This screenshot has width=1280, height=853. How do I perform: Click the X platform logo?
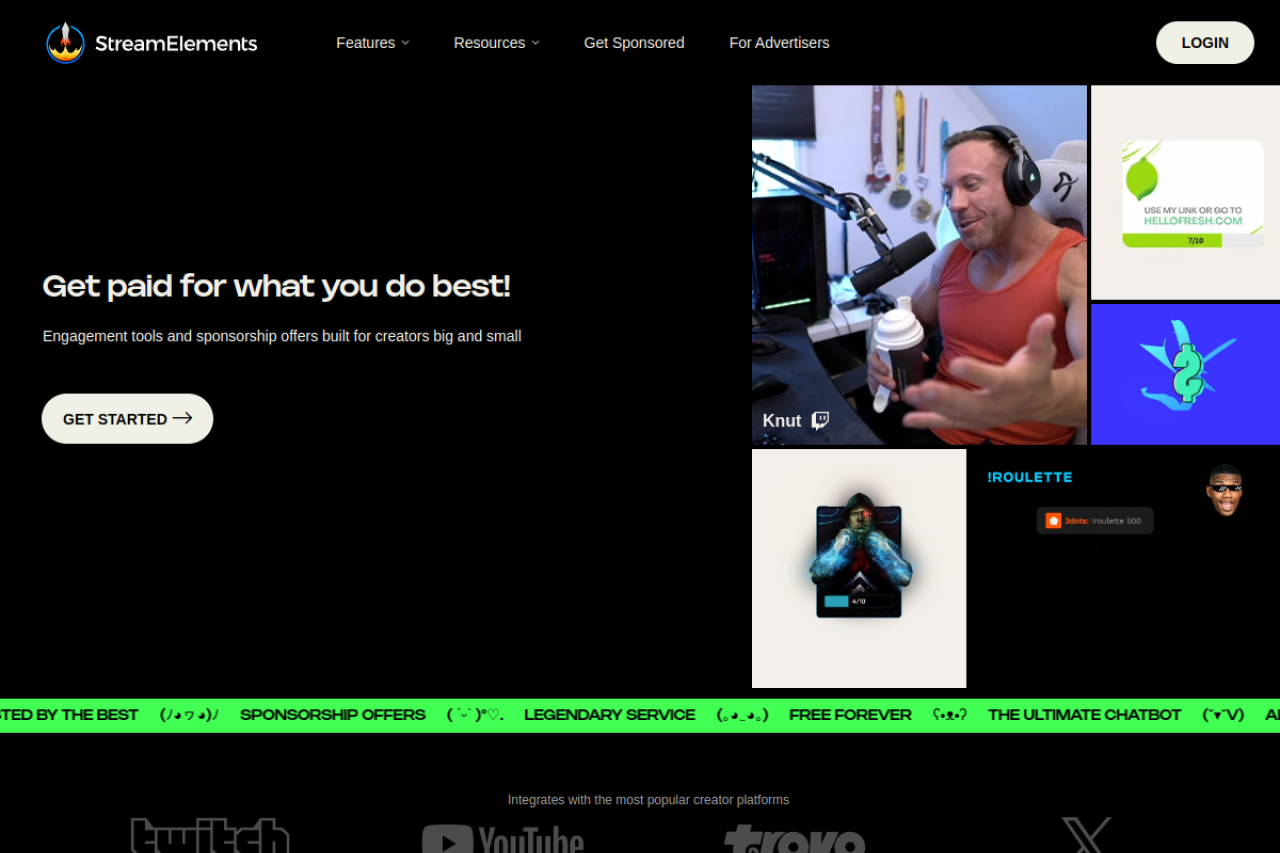(1086, 836)
